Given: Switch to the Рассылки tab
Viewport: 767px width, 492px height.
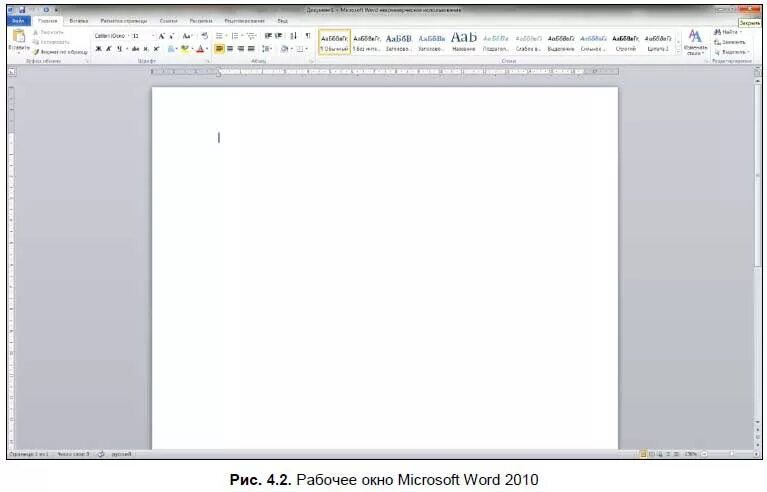Looking at the screenshot, I should pyautogui.click(x=201, y=21).
